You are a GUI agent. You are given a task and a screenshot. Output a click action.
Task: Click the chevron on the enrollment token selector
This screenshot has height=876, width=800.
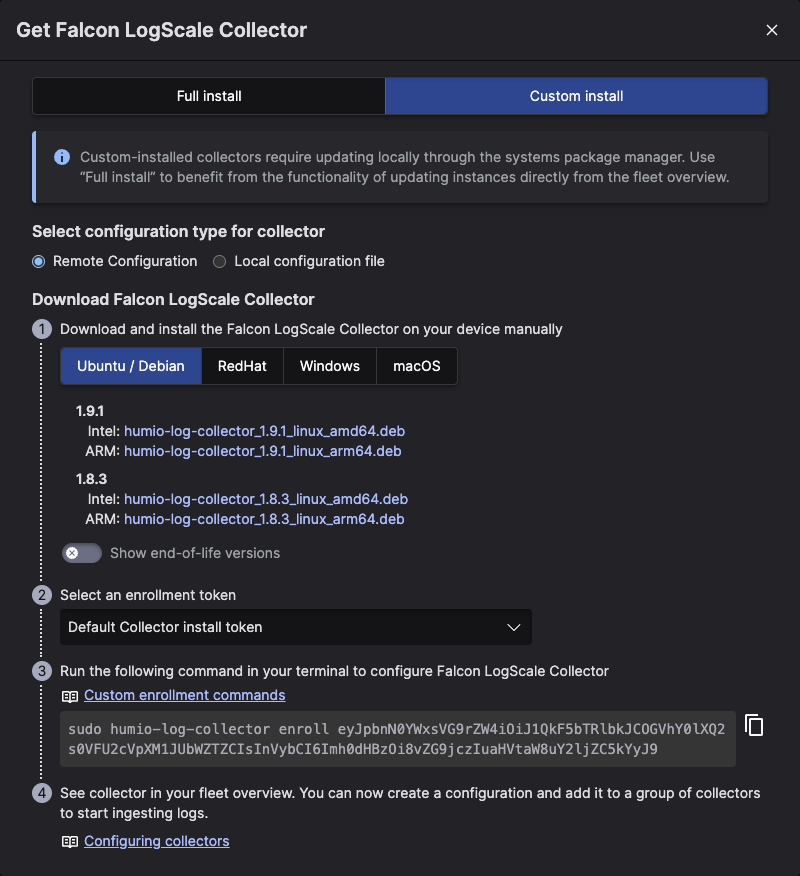[514, 627]
